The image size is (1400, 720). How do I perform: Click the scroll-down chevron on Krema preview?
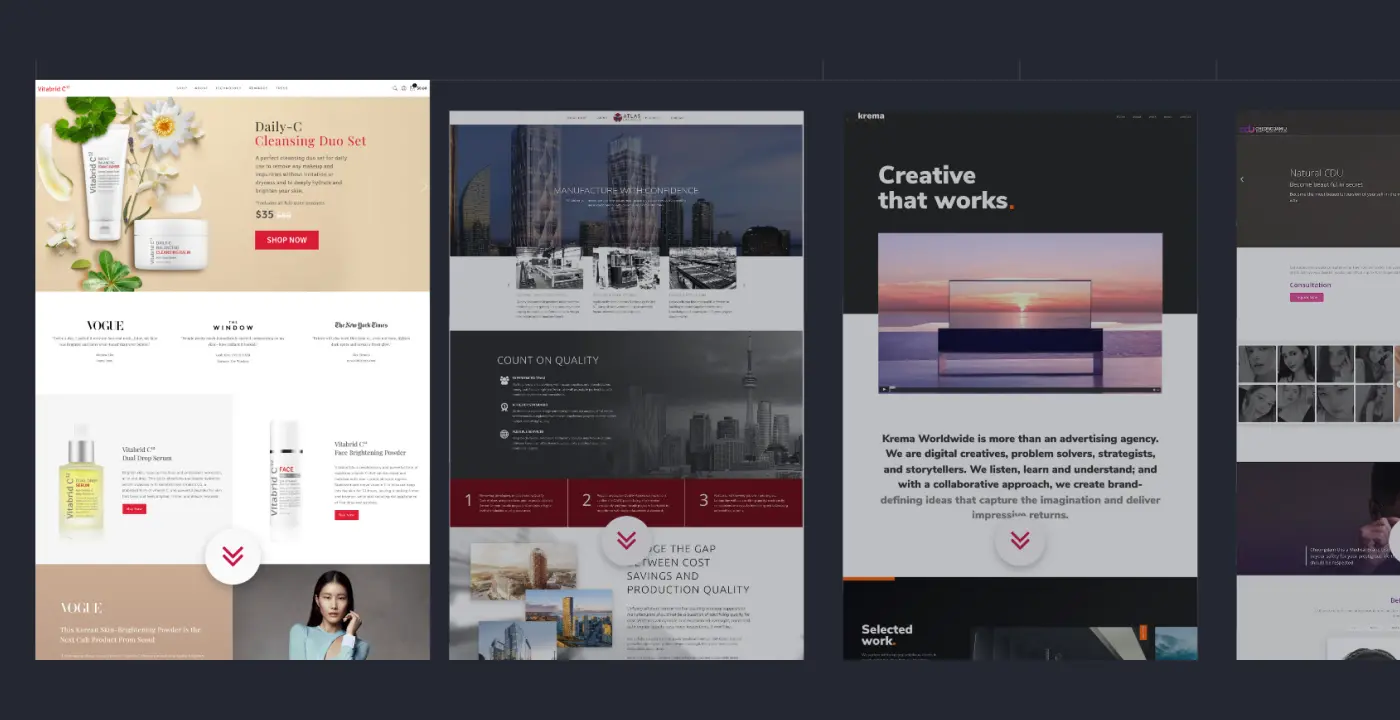[x=1020, y=541]
